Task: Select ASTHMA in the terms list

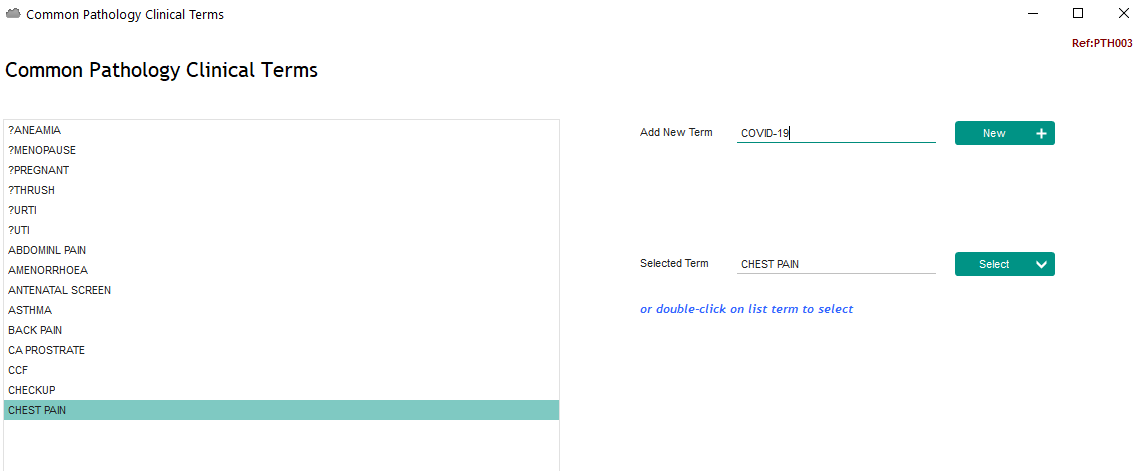Action: tap(281, 311)
